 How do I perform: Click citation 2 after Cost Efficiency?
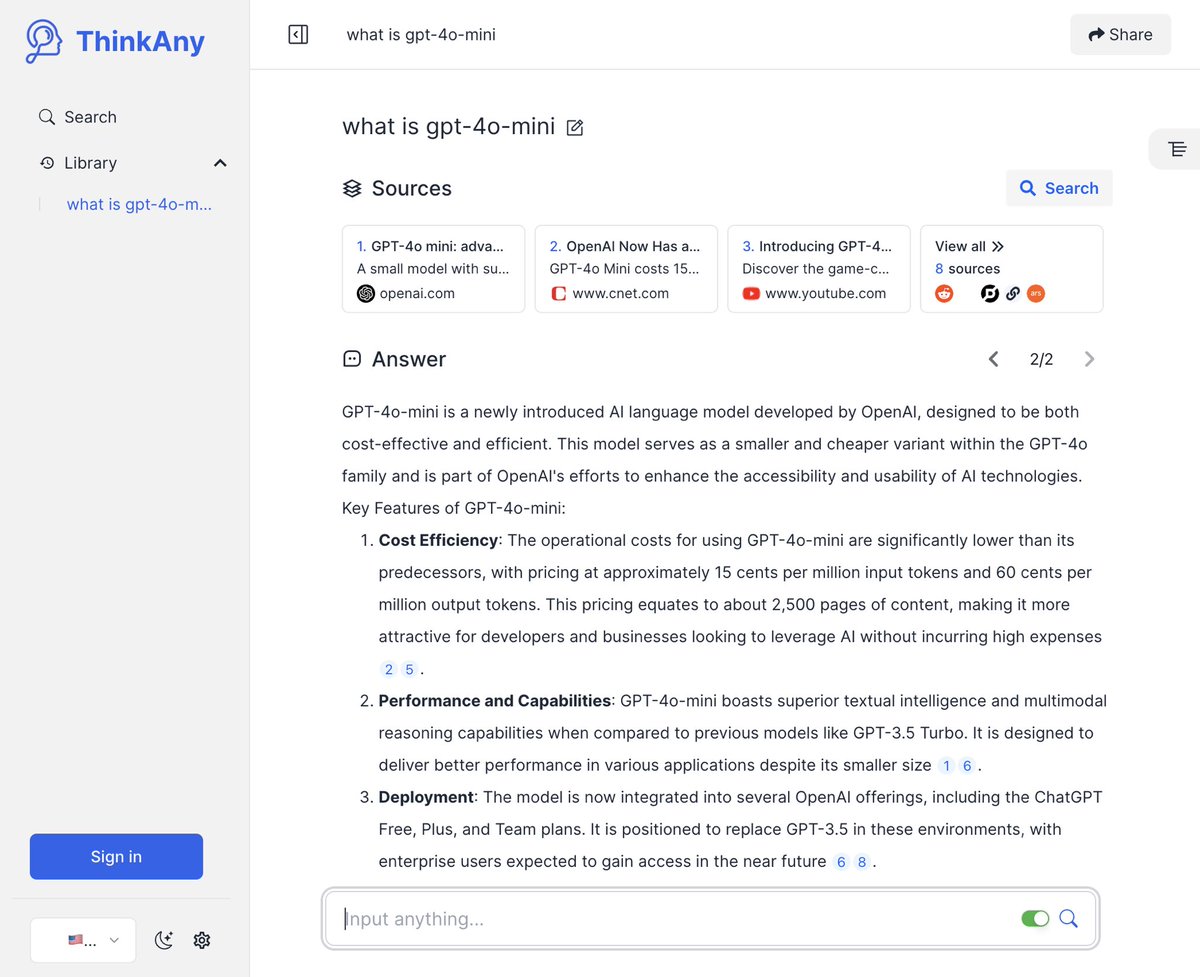[x=389, y=670]
